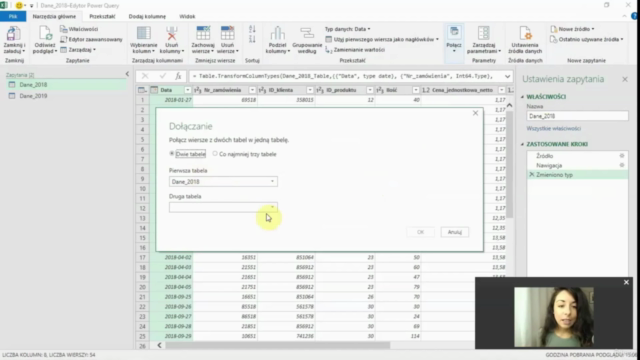Image resolution: width=640 pixels, height=360 pixels.
Task: Click Użyj pierwszego wiersza jako nagłówków
Action: [x=382, y=39]
